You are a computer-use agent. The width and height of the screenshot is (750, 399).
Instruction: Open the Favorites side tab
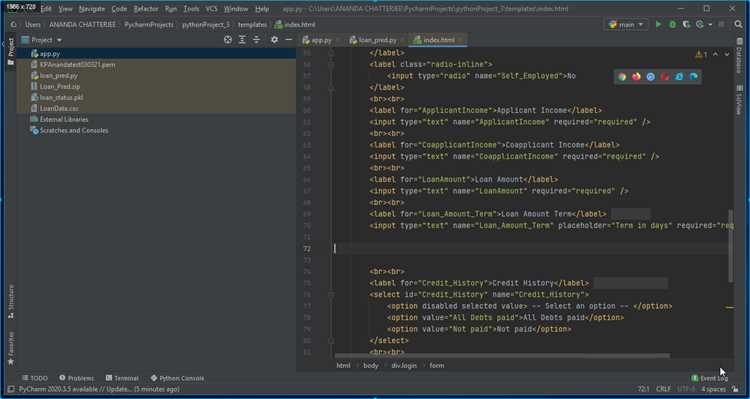click(11, 348)
